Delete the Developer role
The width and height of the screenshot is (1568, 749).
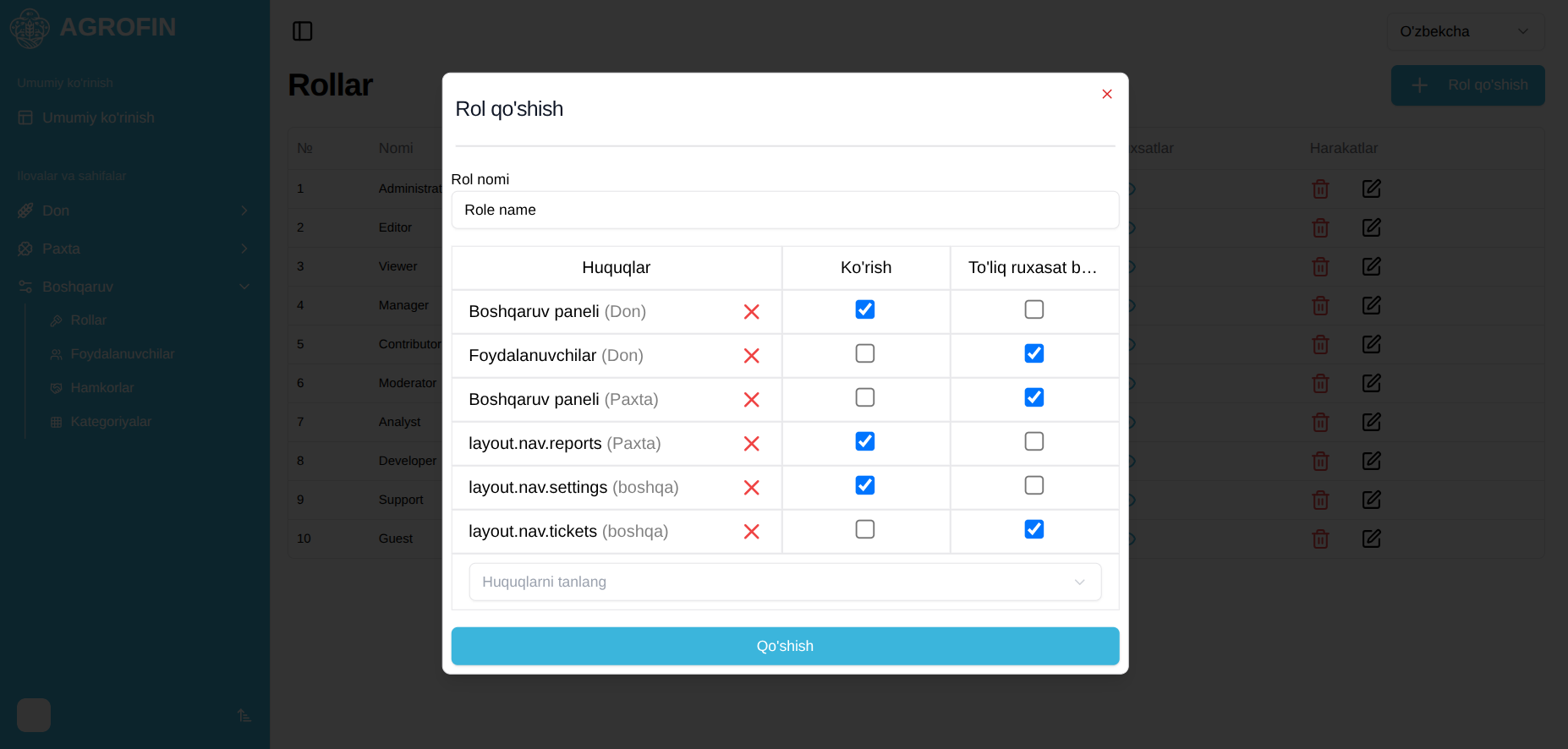click(1320, 461)
